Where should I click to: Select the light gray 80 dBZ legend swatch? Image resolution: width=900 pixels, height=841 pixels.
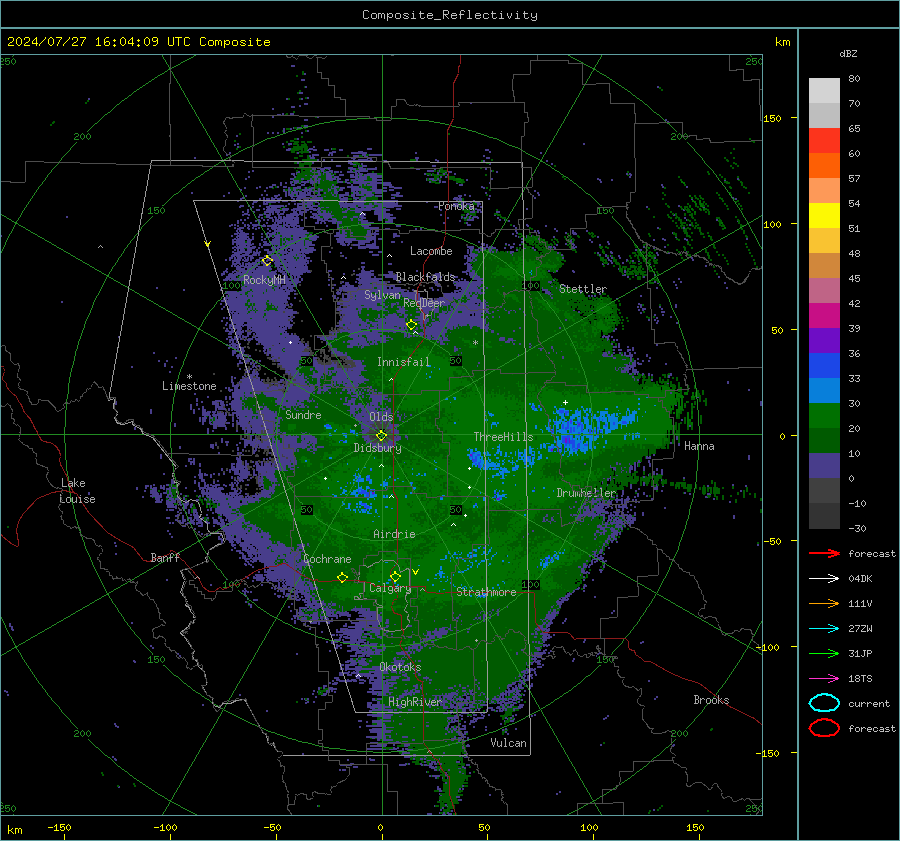pos(824,91)
